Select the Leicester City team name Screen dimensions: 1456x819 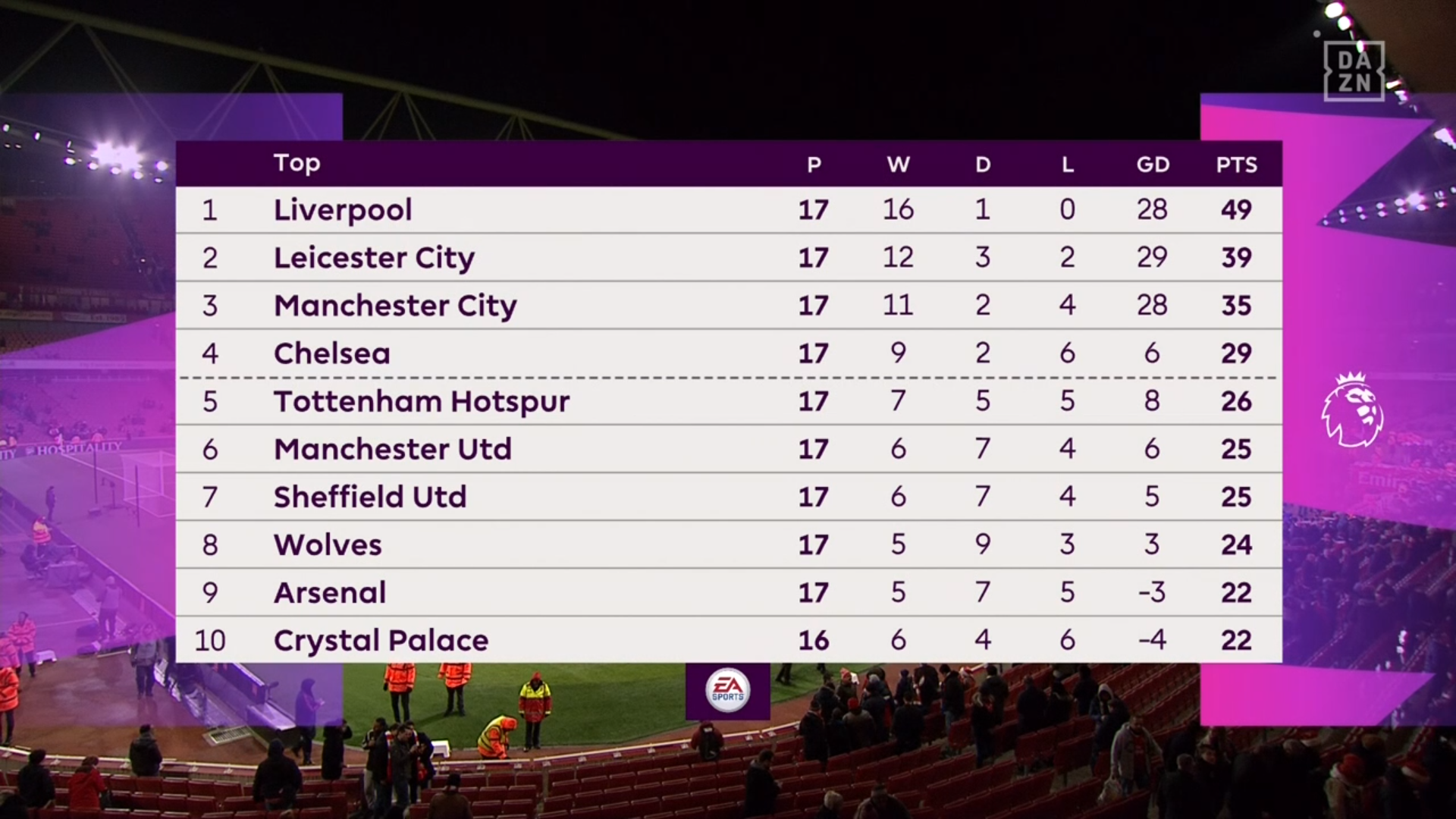coord(374,258)
